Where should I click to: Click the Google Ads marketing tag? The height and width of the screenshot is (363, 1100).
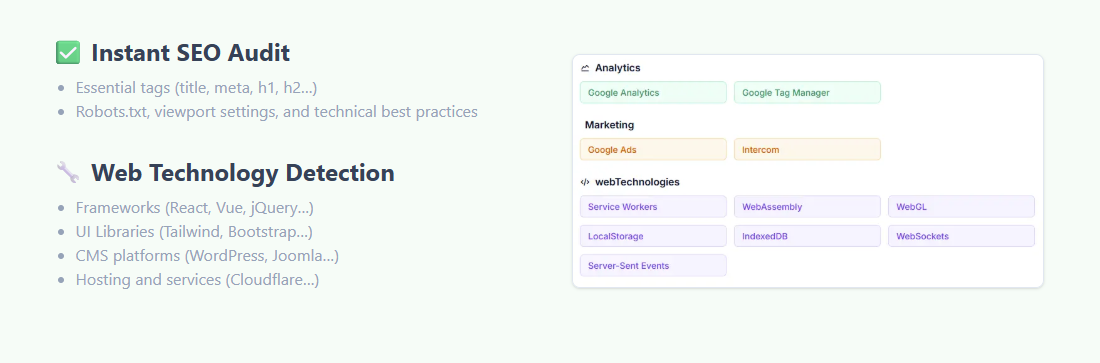[653, 150]
